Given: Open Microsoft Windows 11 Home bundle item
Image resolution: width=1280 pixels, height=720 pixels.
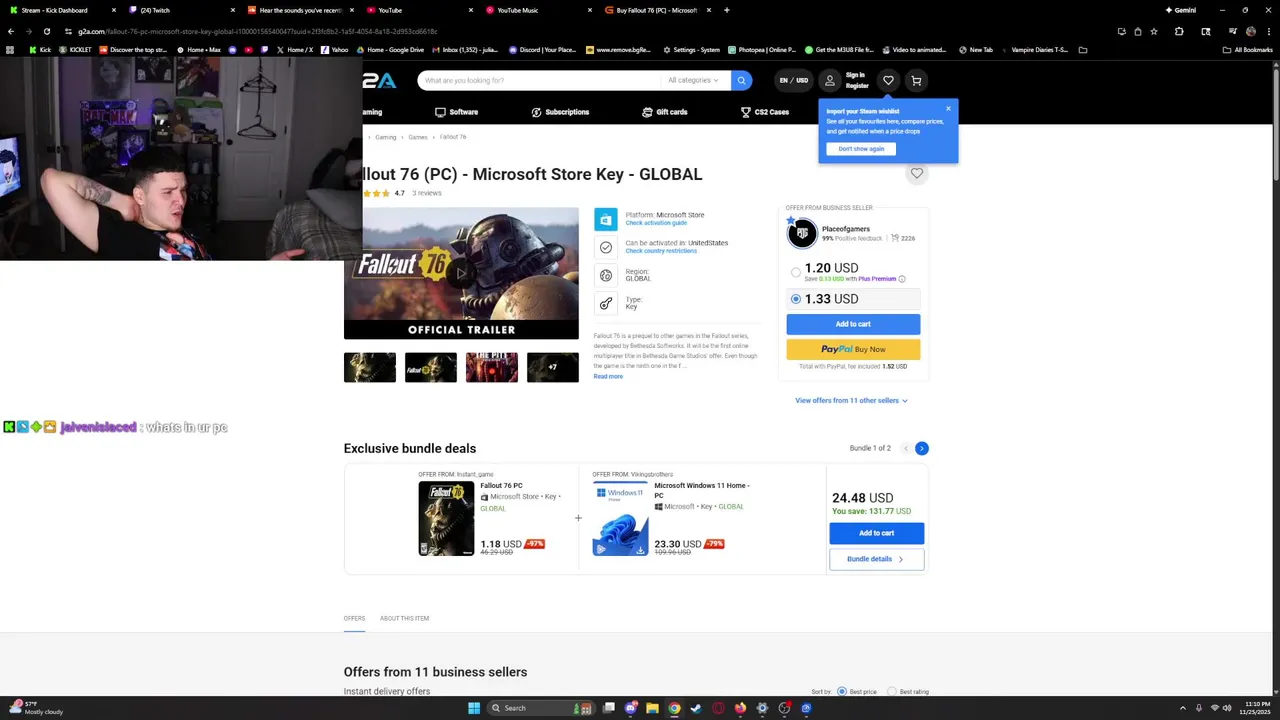Looking at the screenshot, I should point(702,490).
